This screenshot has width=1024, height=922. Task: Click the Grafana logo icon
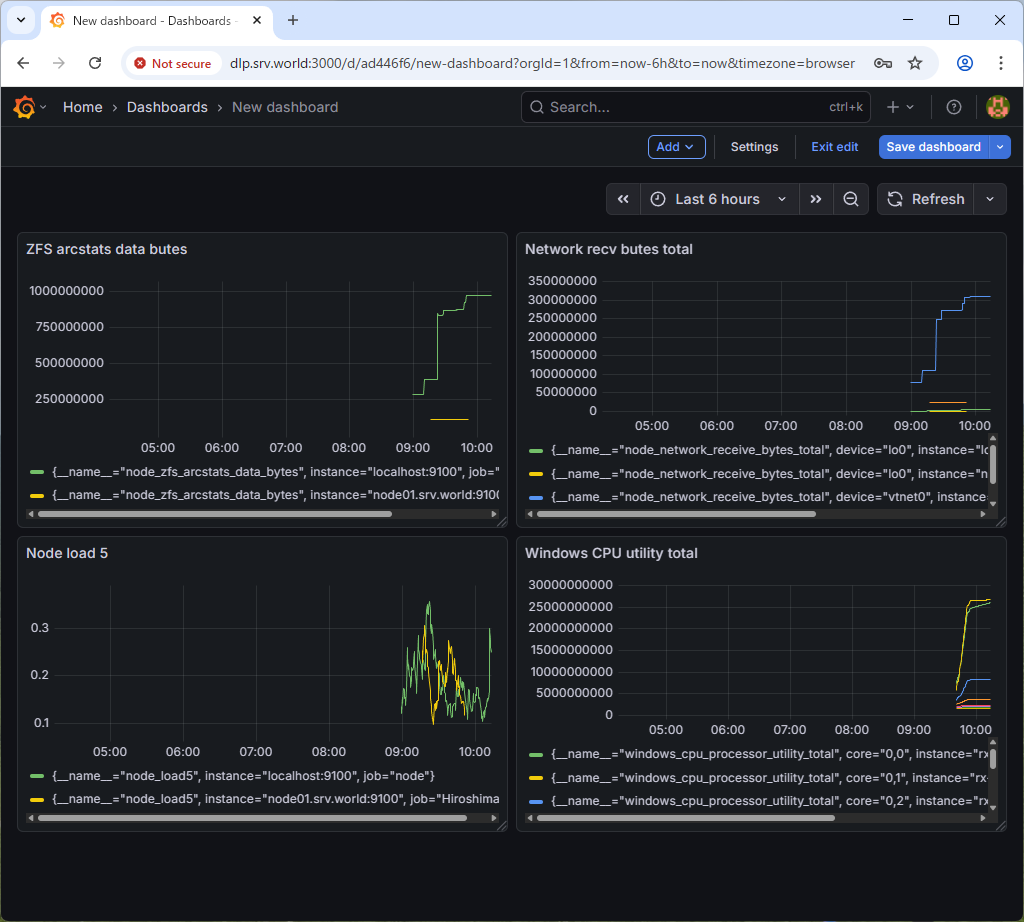click(25, 107)
